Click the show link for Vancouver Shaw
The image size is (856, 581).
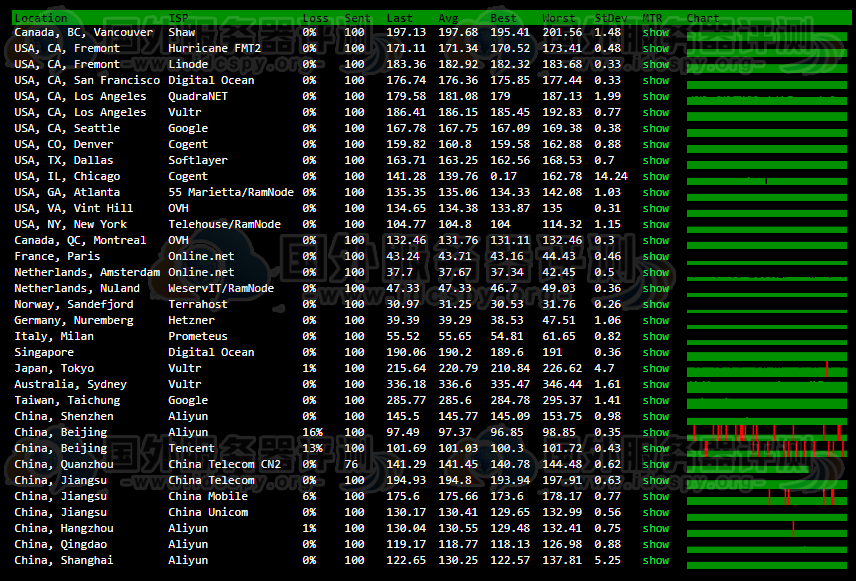pyautogui.click(x=656, y=32)
